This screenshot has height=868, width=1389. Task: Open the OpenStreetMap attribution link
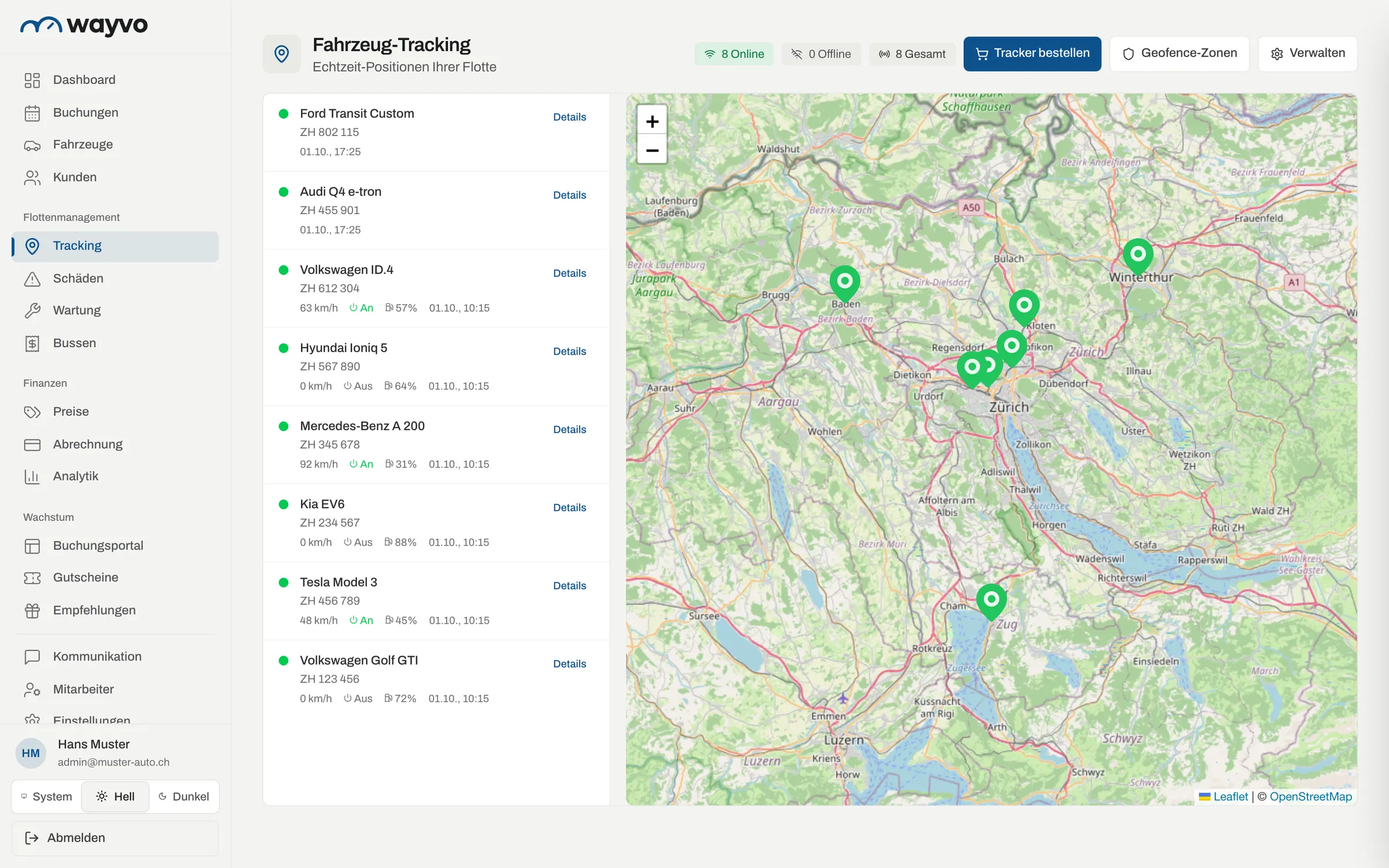(1311, 796)
